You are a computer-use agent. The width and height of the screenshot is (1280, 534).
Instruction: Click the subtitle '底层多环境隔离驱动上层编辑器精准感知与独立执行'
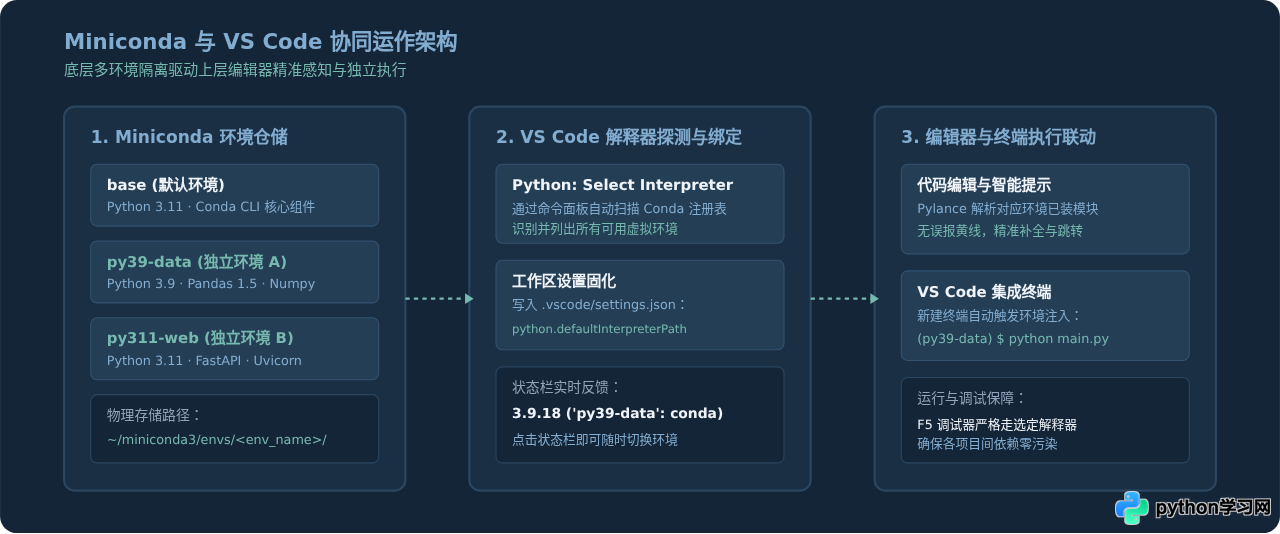pos(235,71)
